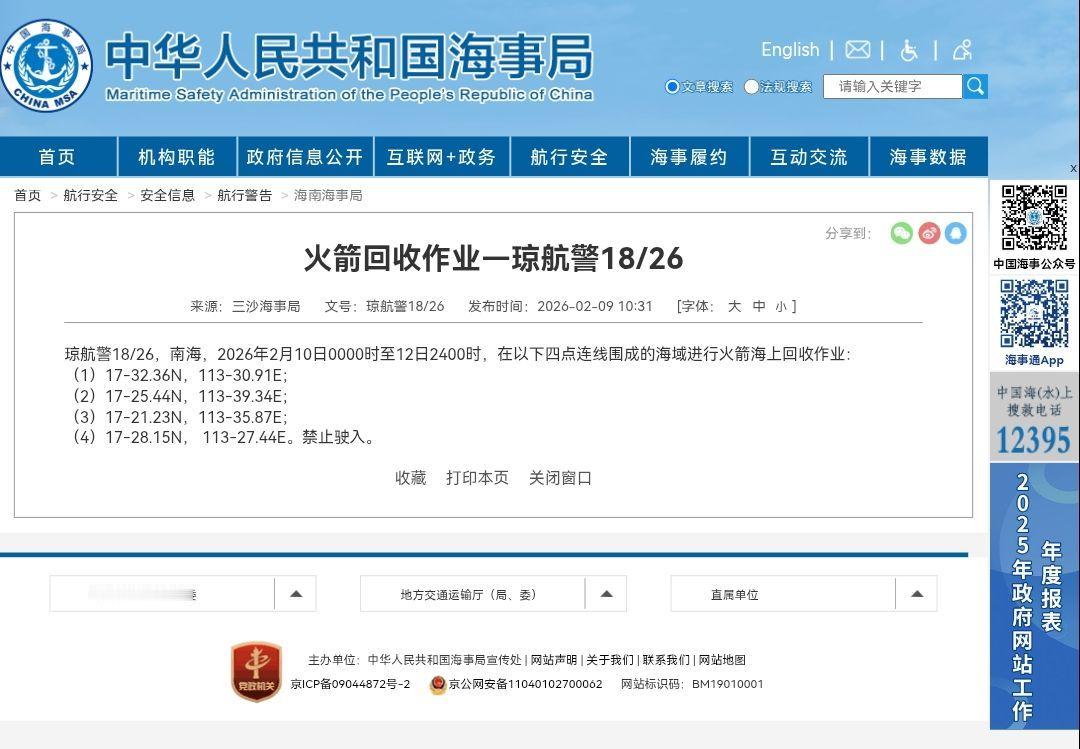Viewport: 1080px width, 749px height.
Task: Share the article to WeChat
Action: click(901, 232)
